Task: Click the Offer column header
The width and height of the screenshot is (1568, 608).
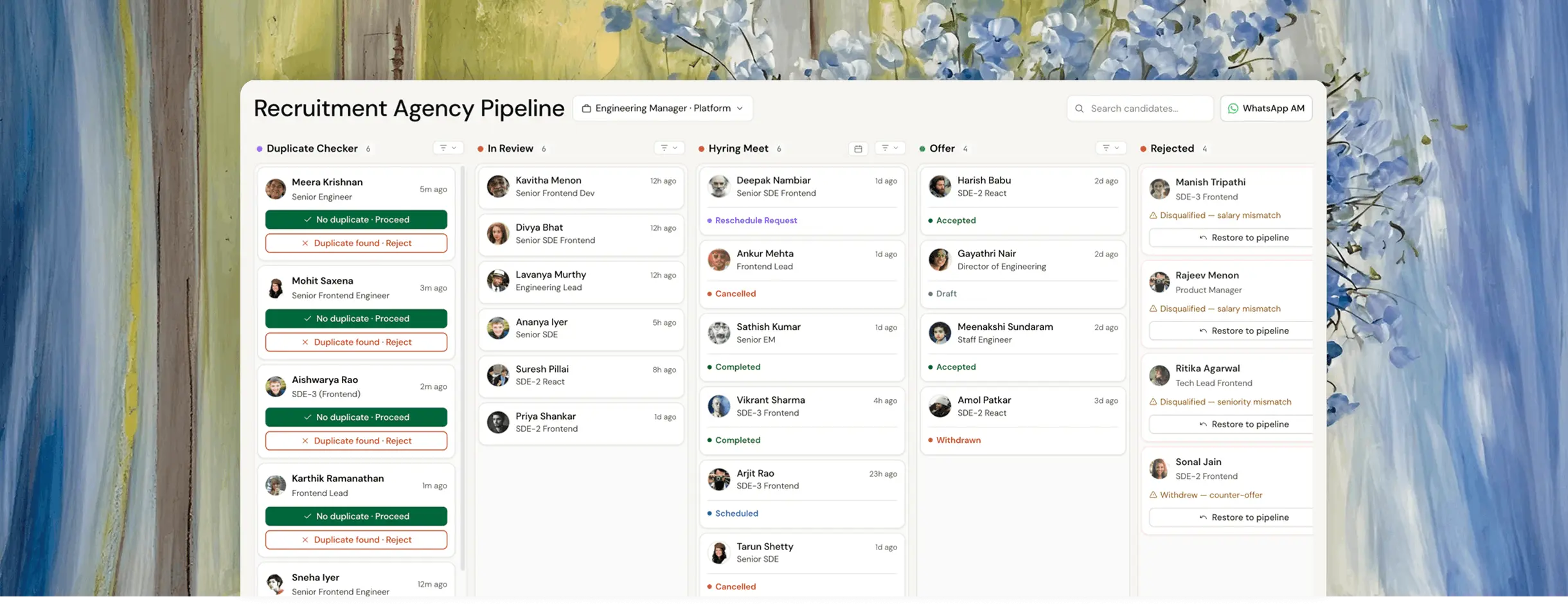Action: [x=942, y=148]
